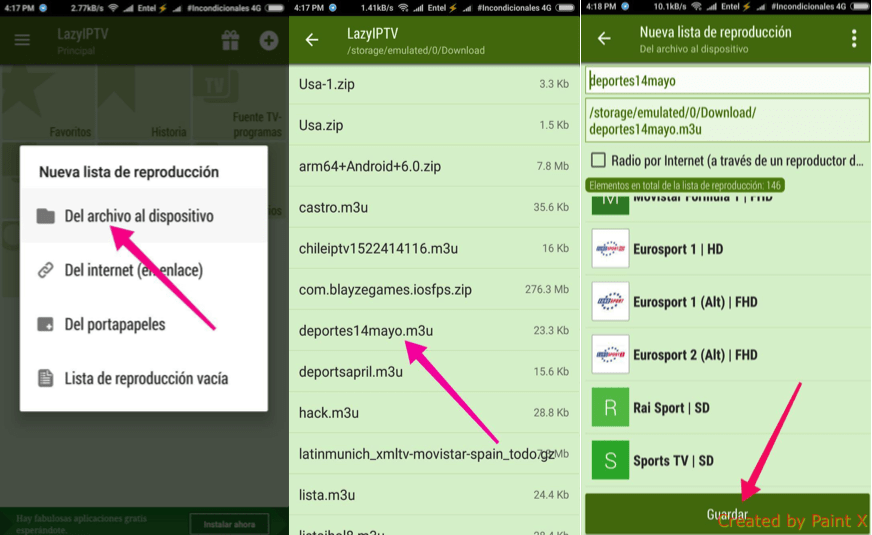Click the file path field /storage/emulated/0/Download/

[727, 121]
